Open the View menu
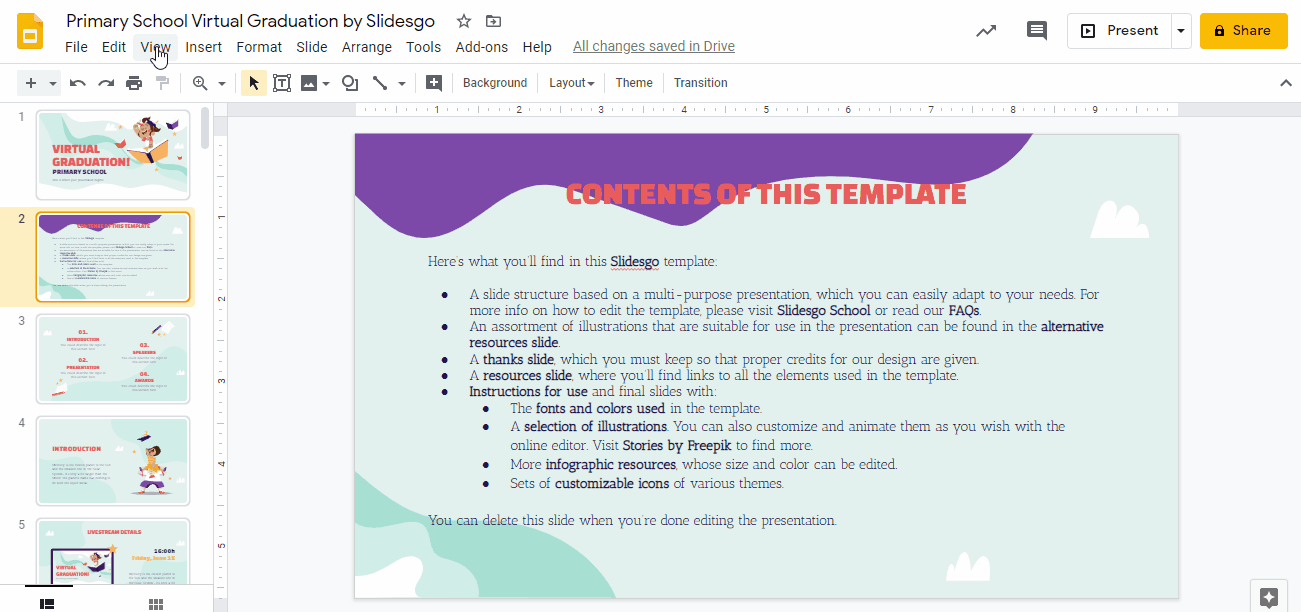The width and height of the screenshot is (1301, 612). 155,47
